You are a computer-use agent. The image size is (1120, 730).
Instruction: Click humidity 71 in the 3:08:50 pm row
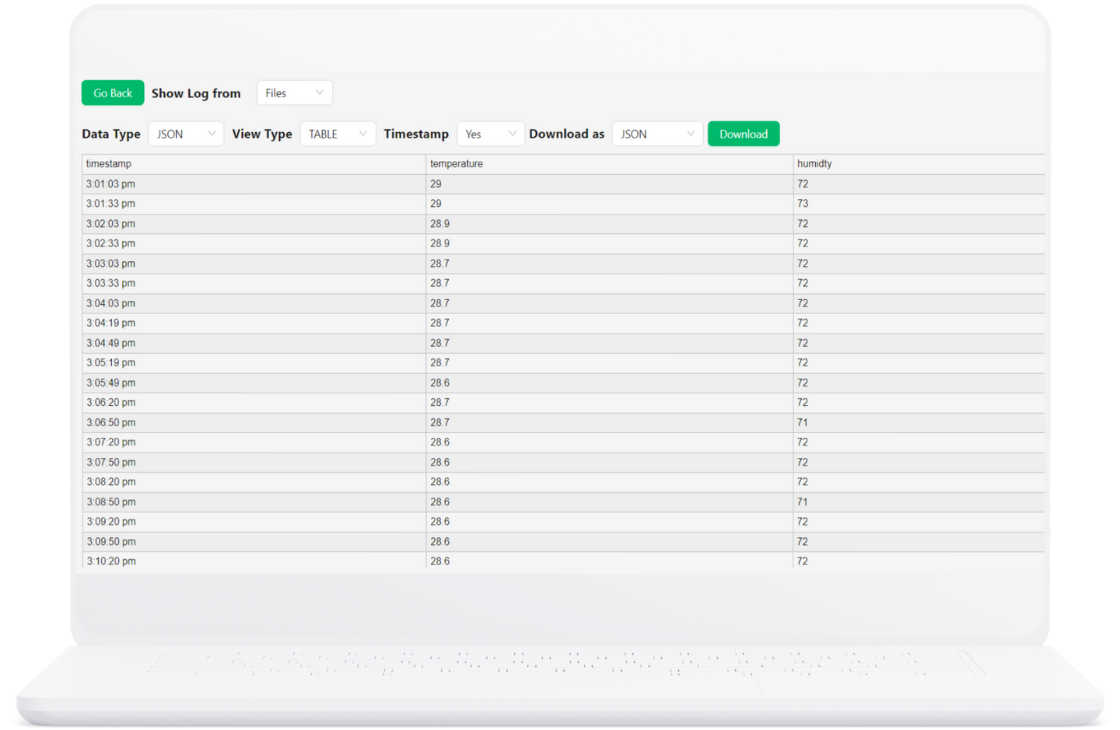click(x=919, y=502)
